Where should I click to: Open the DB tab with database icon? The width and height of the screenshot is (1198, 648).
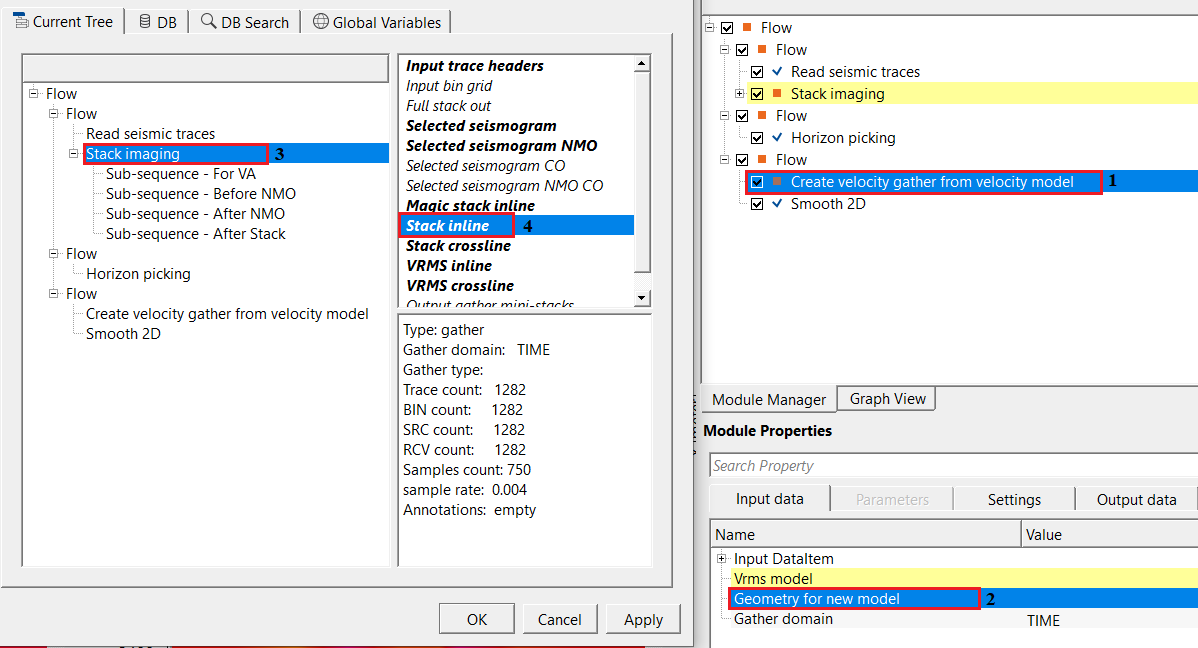pos(157,22)
